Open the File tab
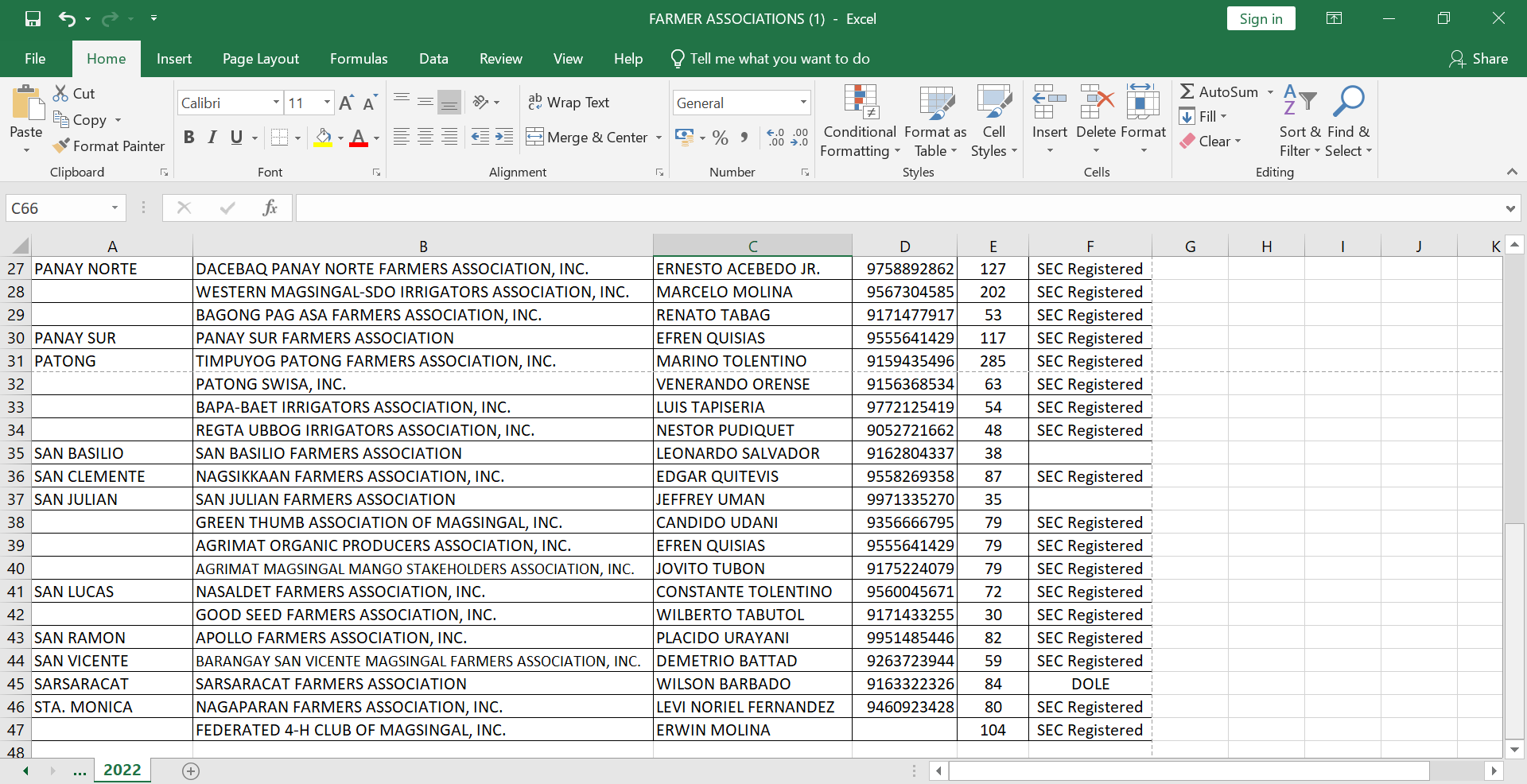Viewport: 1527px width, 784px height. (35, 58)
